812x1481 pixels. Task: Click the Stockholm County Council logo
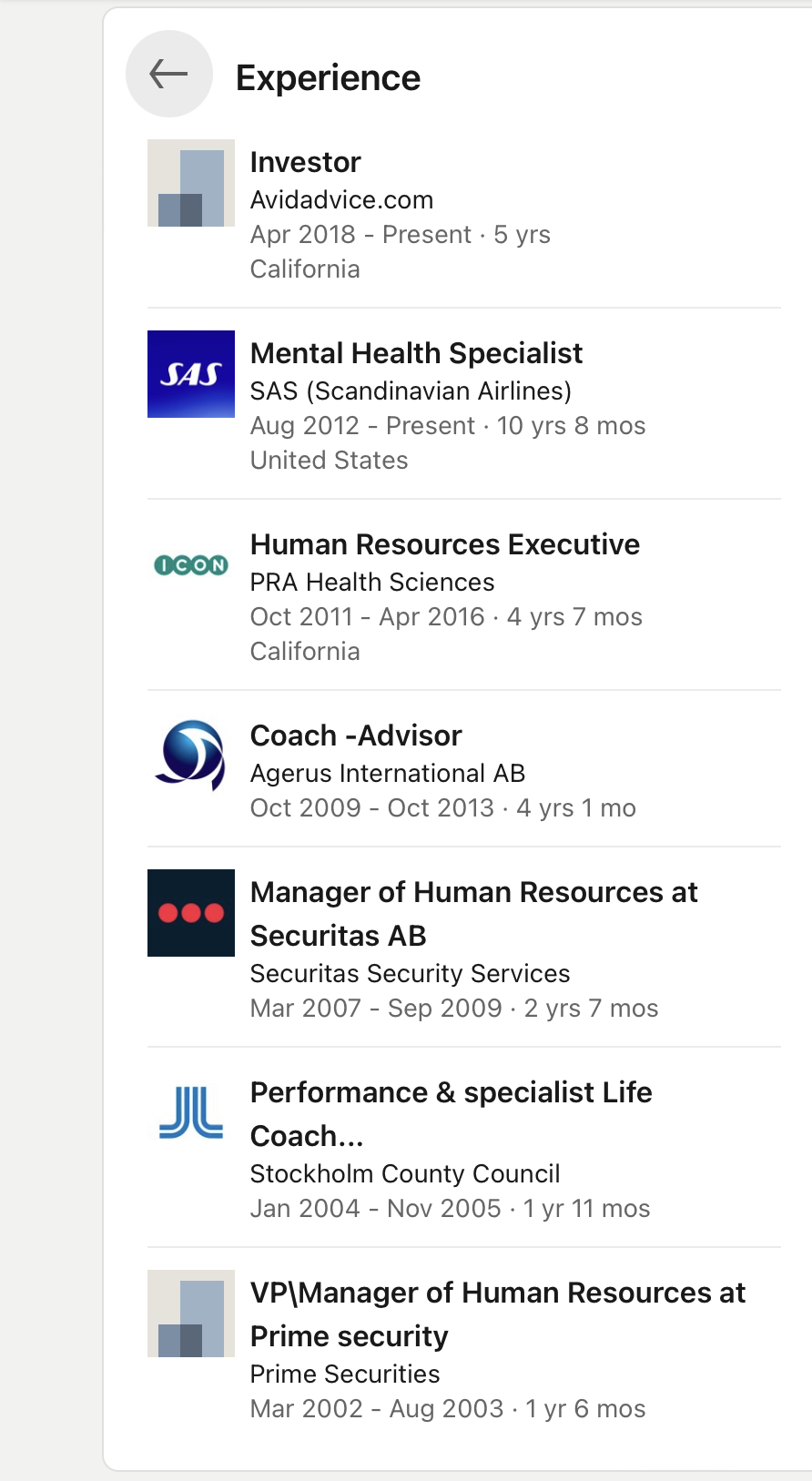[x=191, y=1112]
